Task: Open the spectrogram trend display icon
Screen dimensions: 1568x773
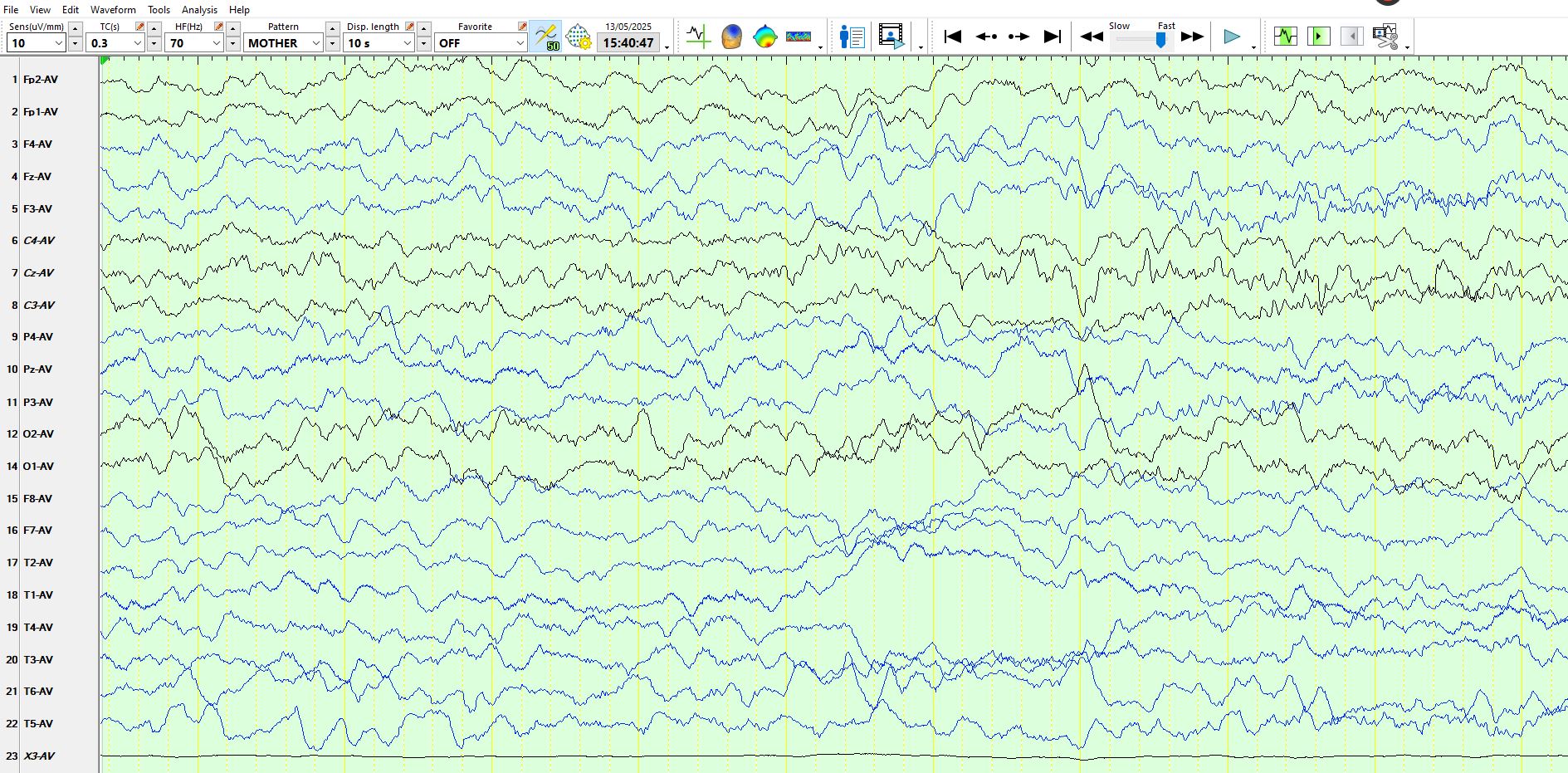Action: [x=799, y=37]
